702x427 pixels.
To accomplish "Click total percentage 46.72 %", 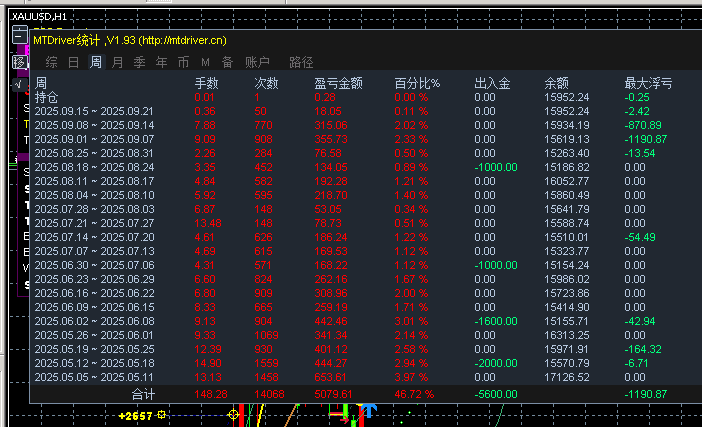I will click(x=414, y=394).
